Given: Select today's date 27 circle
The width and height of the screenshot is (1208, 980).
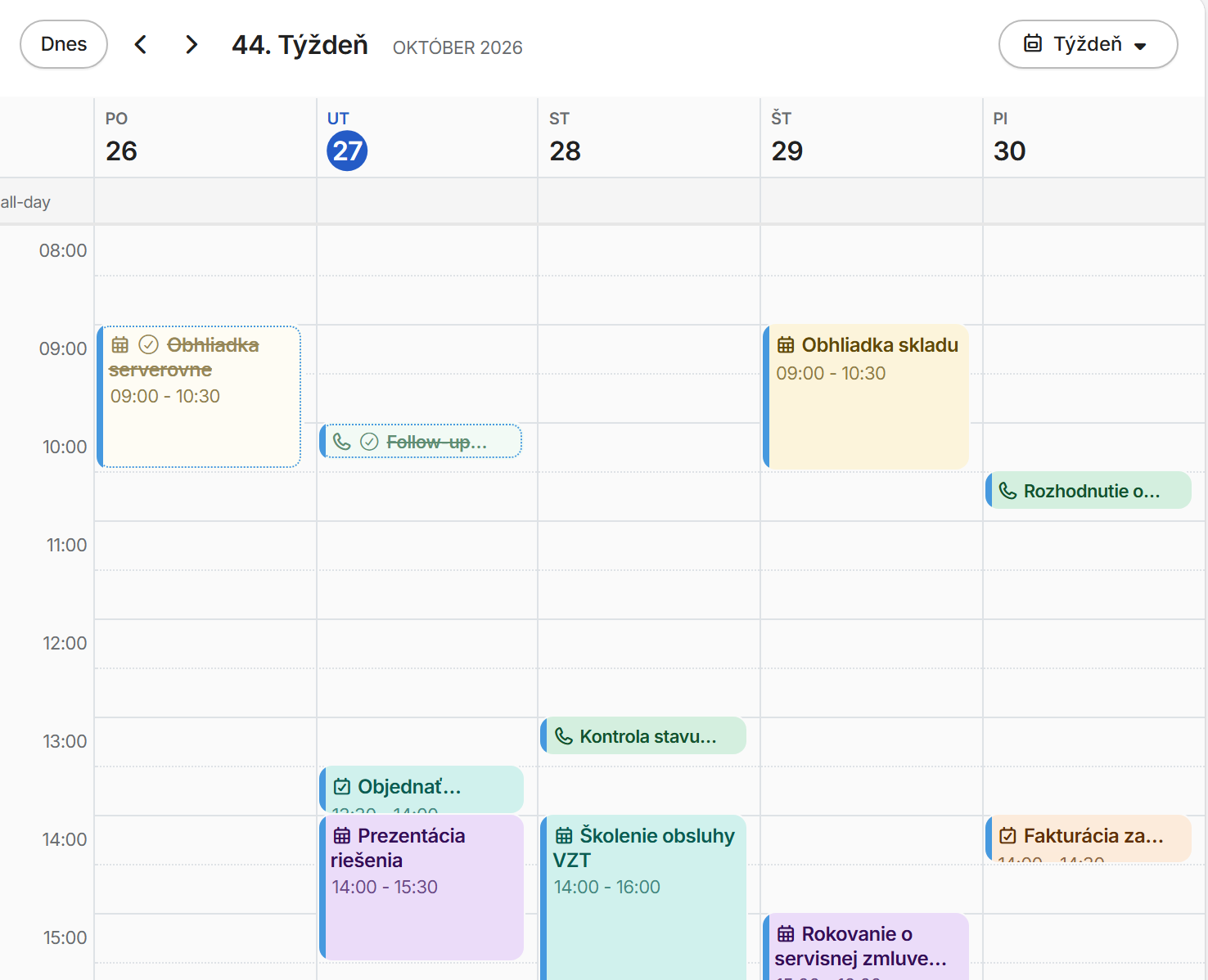Looking at the screenshot, I should (347, 151).
